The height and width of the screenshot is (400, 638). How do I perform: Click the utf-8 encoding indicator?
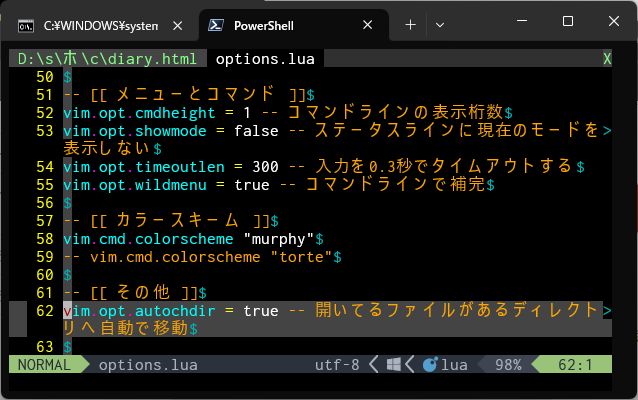(337, 365)
